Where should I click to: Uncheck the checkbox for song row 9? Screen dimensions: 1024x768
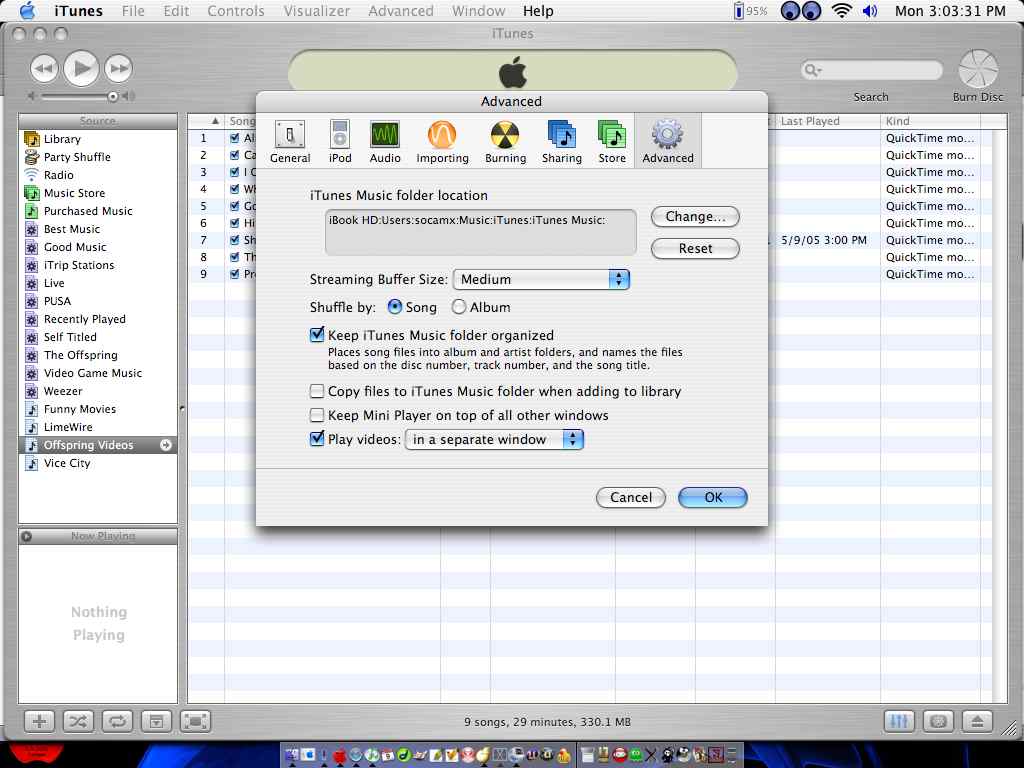(234, 274)
